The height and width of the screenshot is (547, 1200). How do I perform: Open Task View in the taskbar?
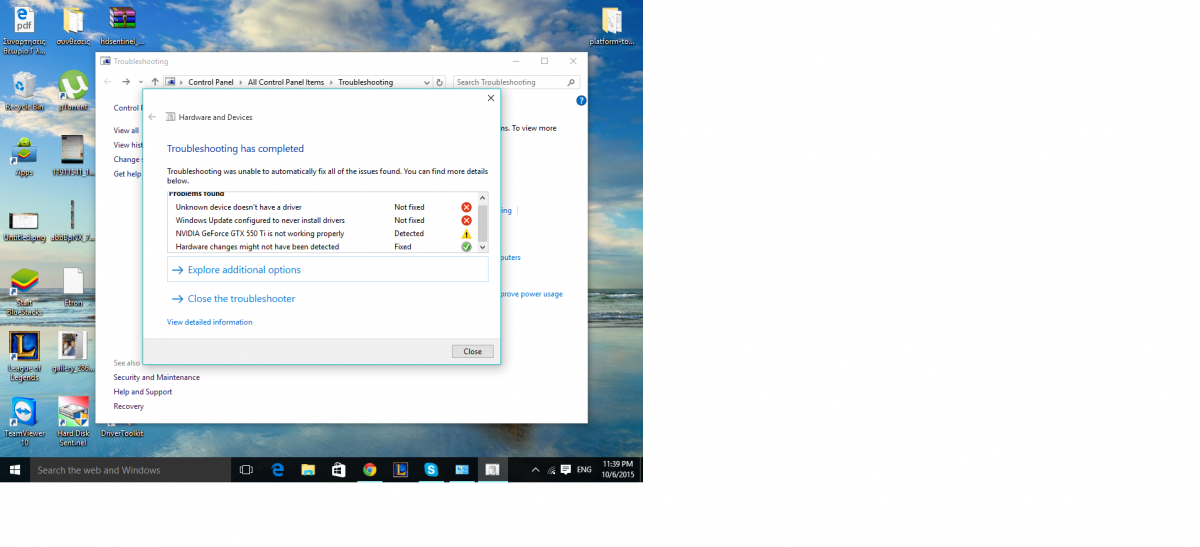pos(246,470)
